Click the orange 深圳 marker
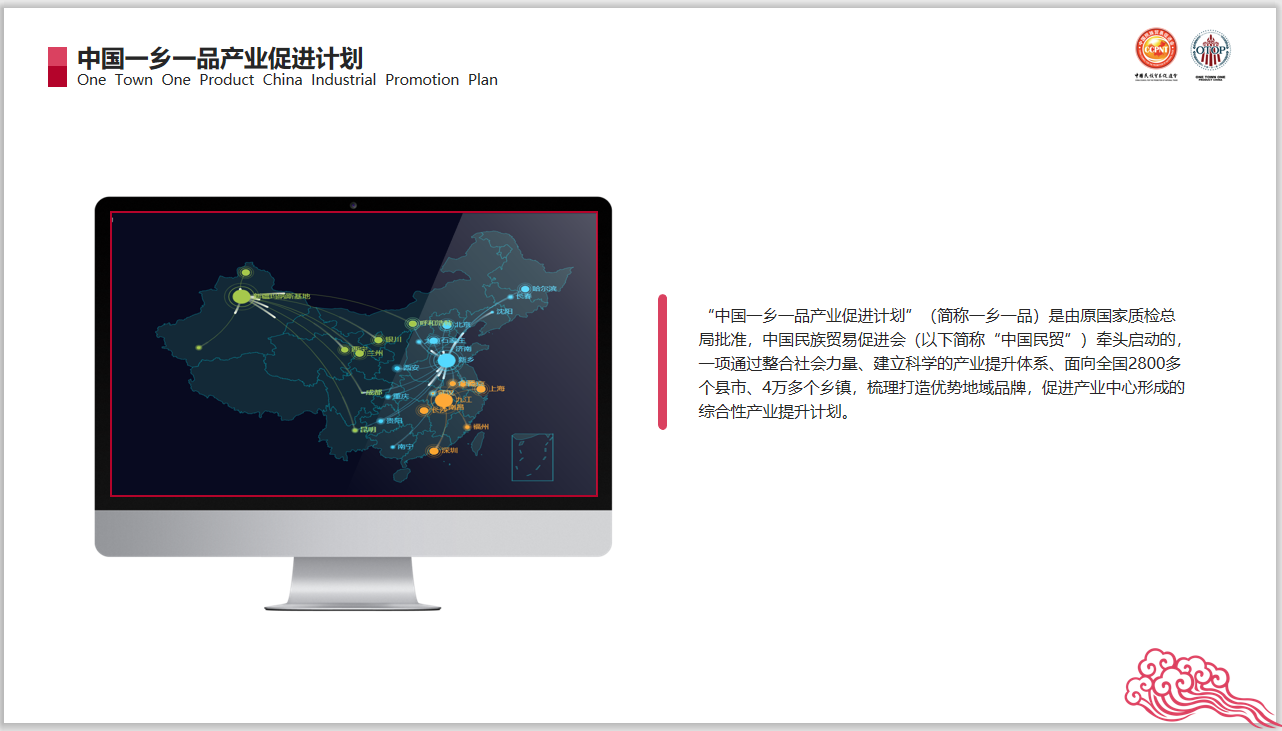The width and height of the screenshot is (1282, 731). click(x=434, y=451)
